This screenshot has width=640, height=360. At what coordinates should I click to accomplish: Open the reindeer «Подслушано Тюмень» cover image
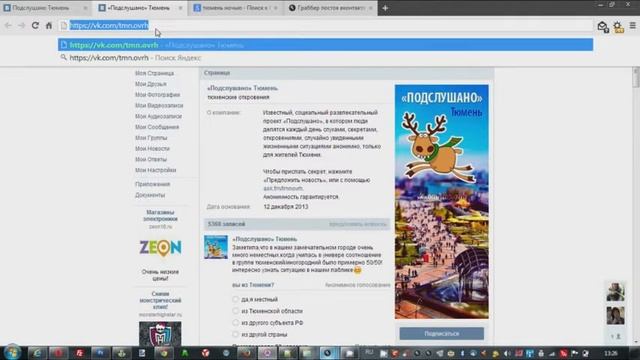pyautogui.click(x=442, y=202)
